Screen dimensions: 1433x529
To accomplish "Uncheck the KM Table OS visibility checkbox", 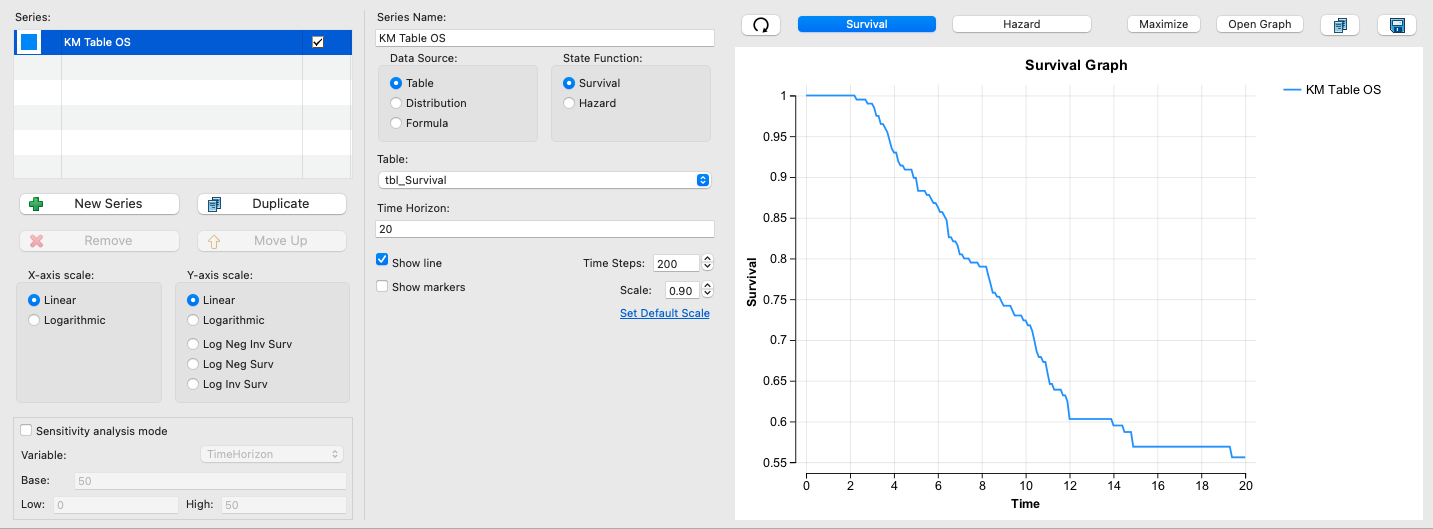I will click(x=318, y=42).
